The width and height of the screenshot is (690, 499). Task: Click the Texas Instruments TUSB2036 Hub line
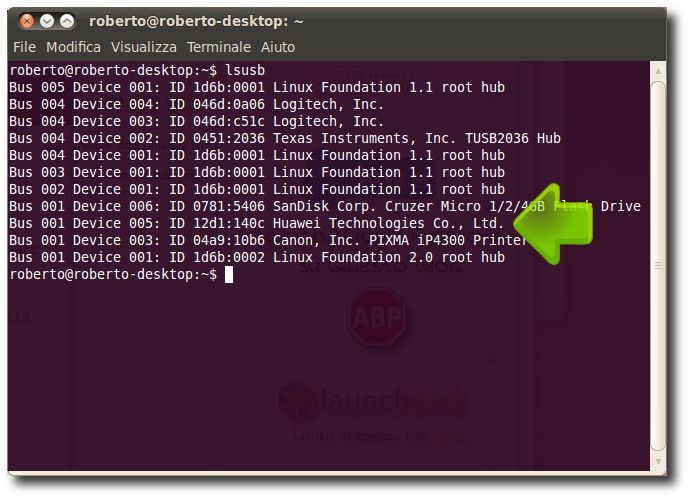[285, 138]
